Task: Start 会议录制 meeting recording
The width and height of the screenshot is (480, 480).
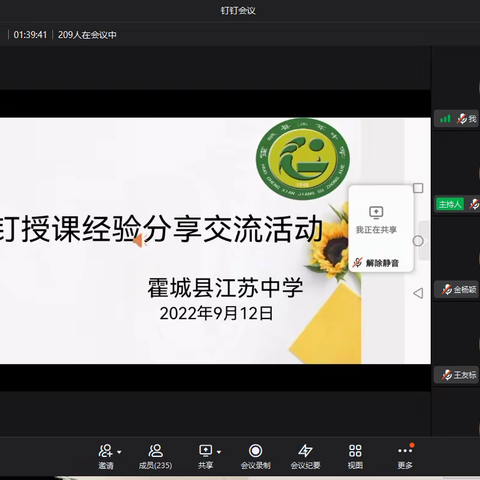Action: pyautogui.click(x=255, y=456)
